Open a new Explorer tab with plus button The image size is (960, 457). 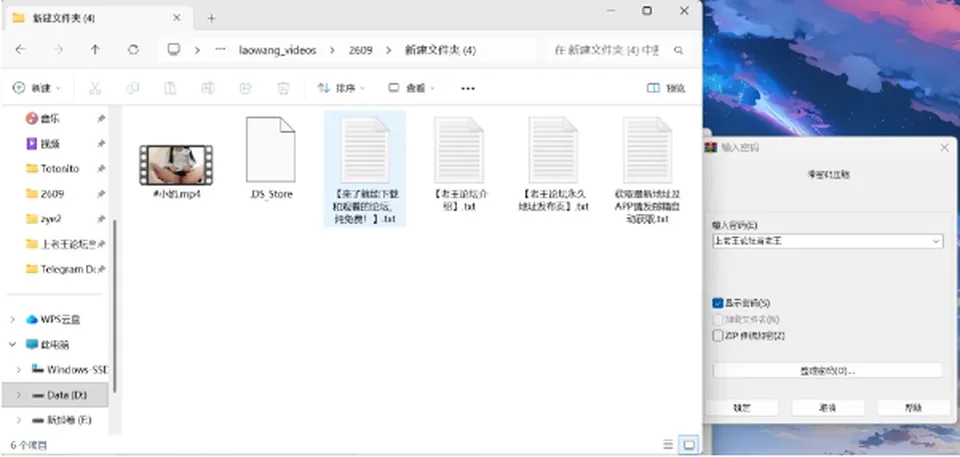point(211,18)
